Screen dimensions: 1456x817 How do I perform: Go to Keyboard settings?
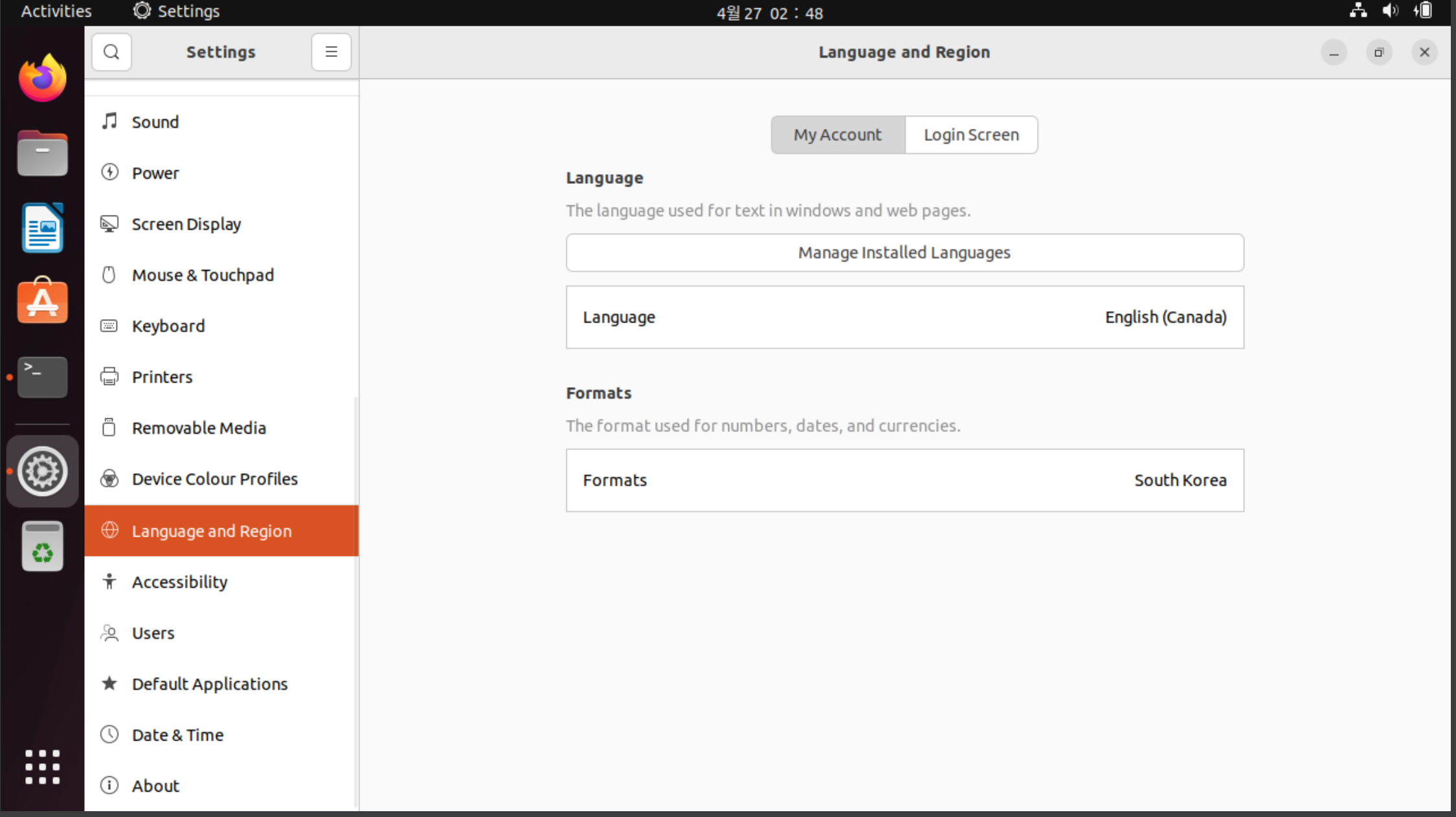tap(168, 326)
